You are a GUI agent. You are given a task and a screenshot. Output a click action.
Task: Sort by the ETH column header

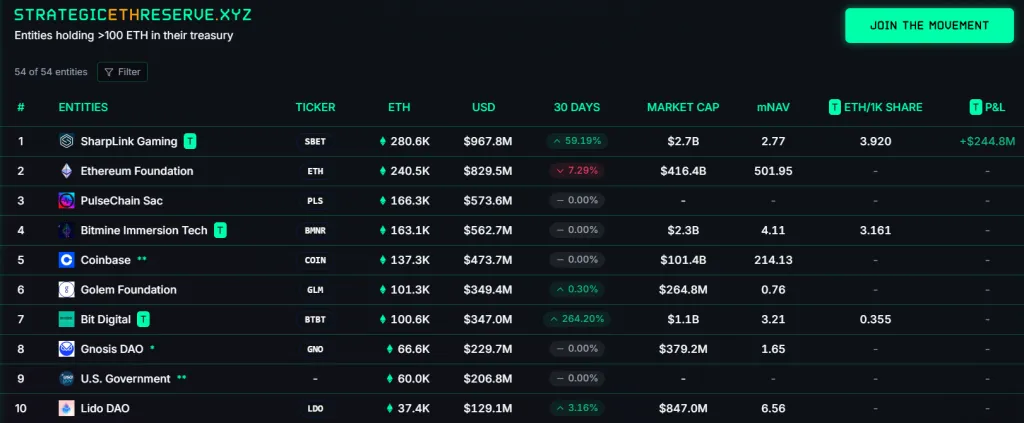point(399,107)
